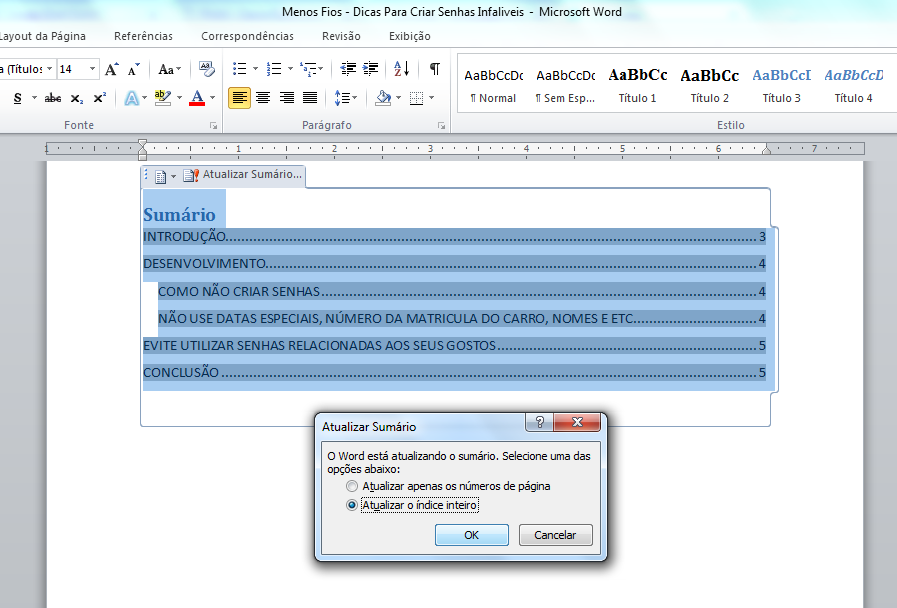The image size is (897, 608).
Task: Center the paragraph alignment
Action: point(264,96)
